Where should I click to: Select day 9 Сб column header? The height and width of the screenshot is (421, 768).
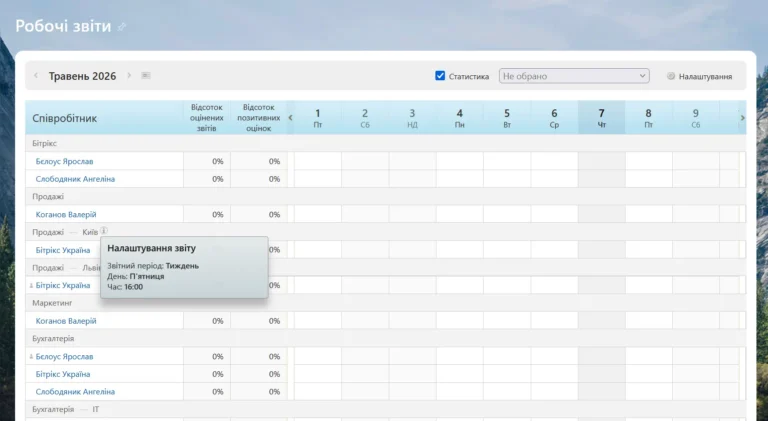(x=696, y=117)
